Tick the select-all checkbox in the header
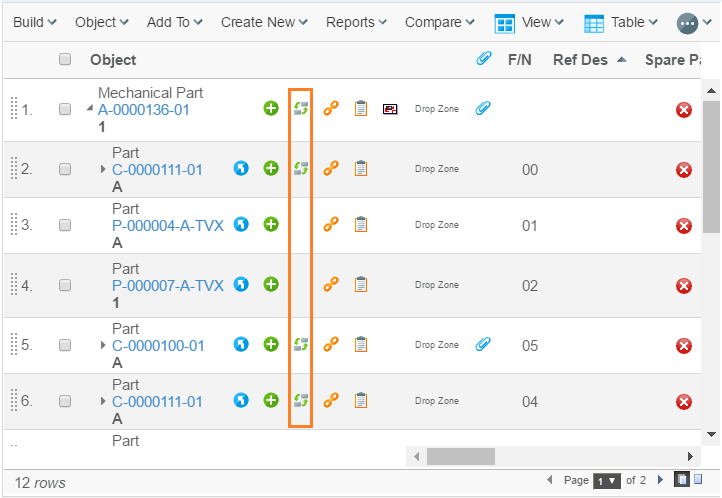 tap(65, 60)
